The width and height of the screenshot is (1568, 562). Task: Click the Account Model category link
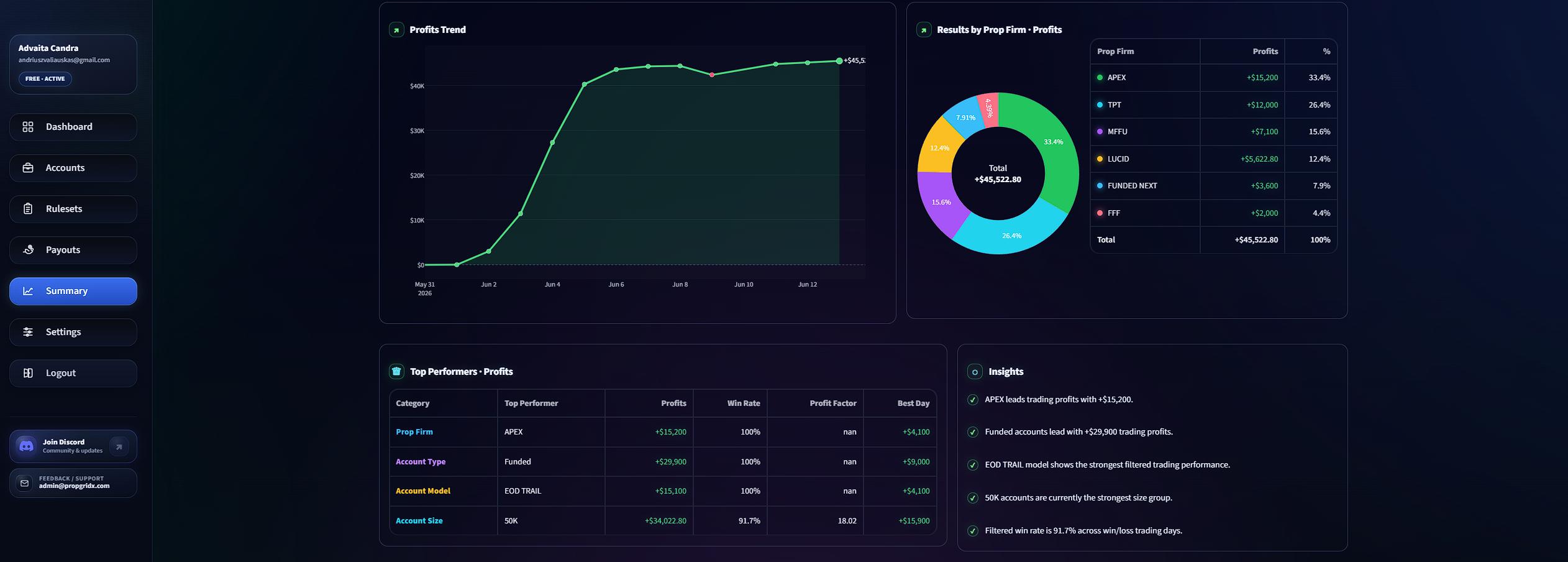coord(423,491)
